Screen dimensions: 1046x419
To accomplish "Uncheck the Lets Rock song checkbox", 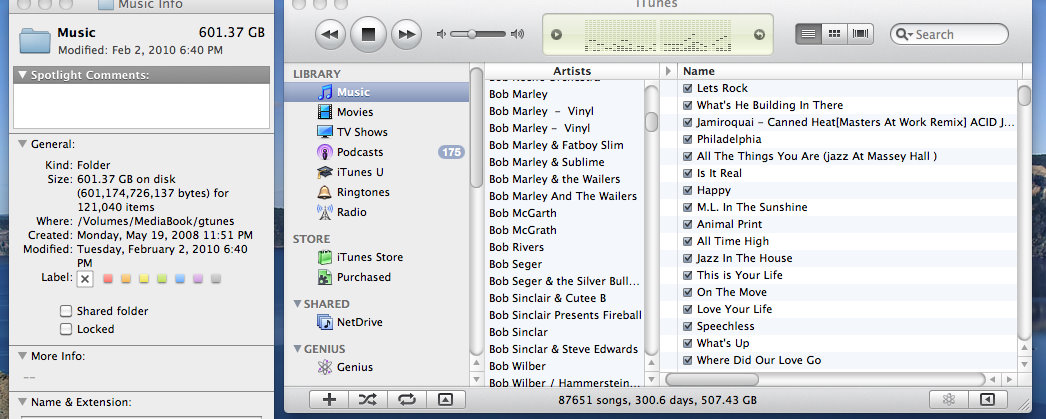I will (688, 88).
